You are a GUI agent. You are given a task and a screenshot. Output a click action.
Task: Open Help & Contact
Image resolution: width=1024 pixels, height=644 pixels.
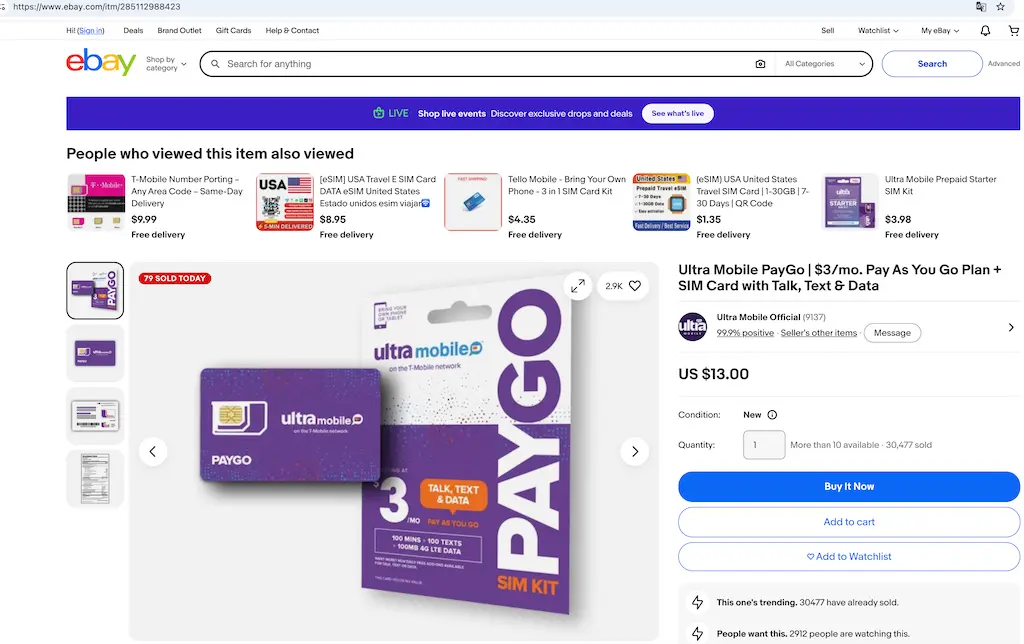[x=292, y=31]
